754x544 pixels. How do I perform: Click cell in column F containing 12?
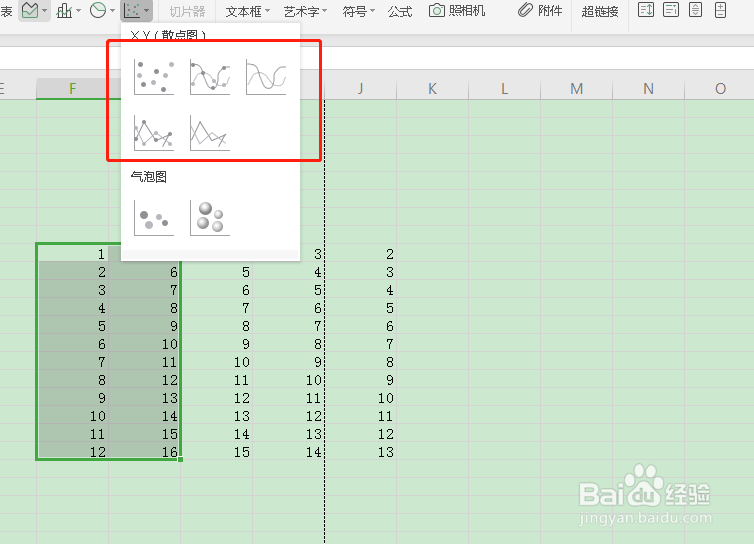(73, 452)
